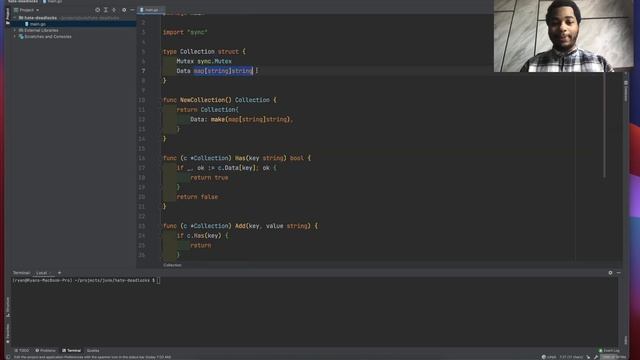Viewport: 640px width, 360px height.
Task: Open the Favorites vertical tool window tab
Action: [x=7, y=333]
